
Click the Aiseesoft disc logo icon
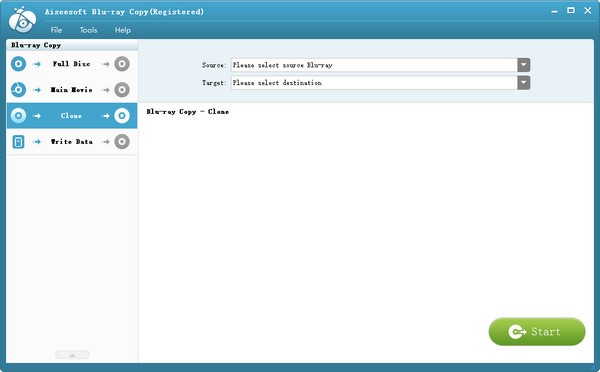22,20
